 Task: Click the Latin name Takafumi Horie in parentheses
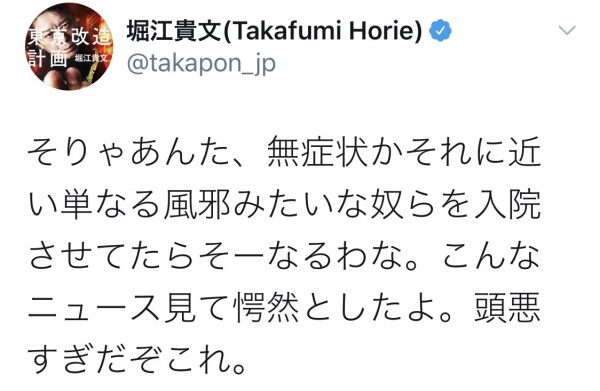(325, 31)
